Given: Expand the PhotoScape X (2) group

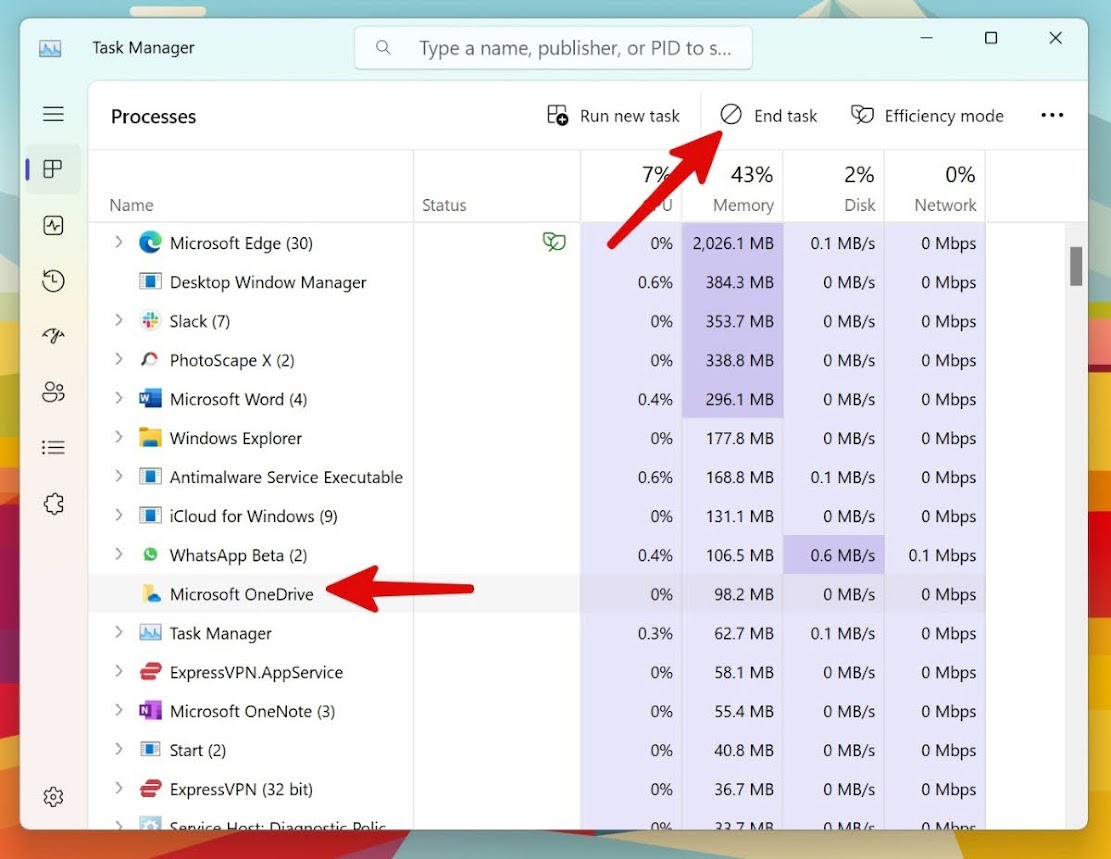Looking at the screenshot, I should [118, 359].
